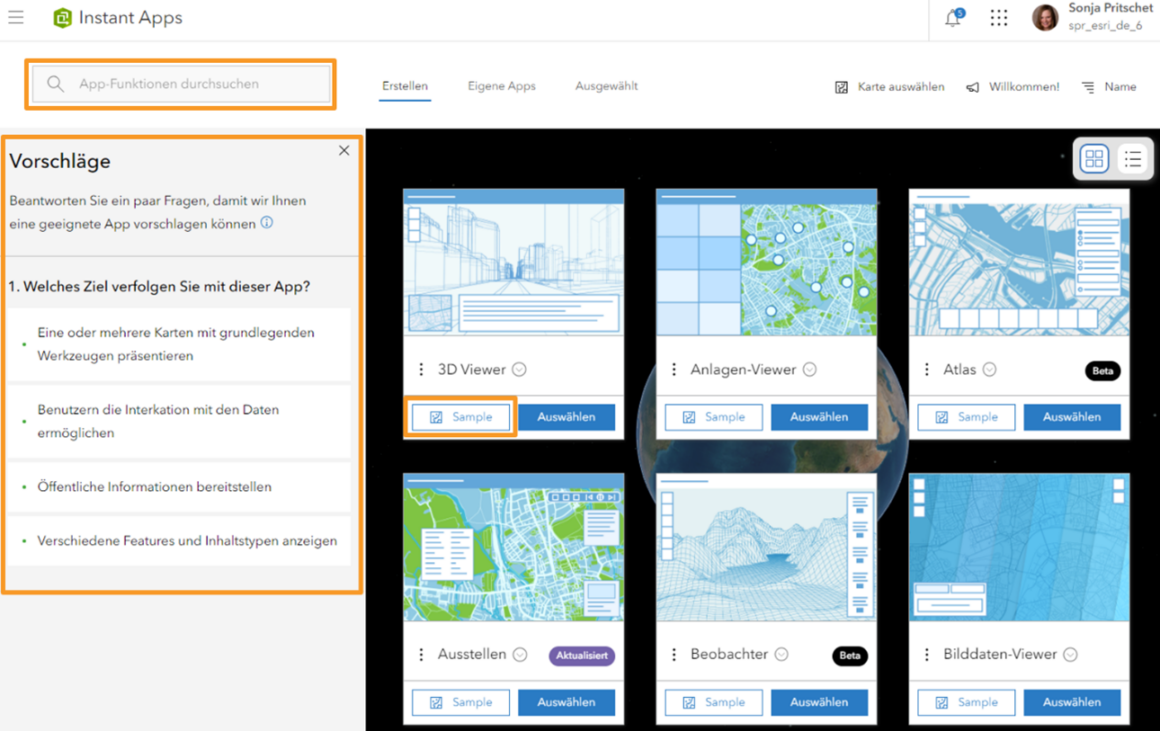Open the app launcher grid
The height and width of the screenshot is (731, 1160).
[999, 17]
